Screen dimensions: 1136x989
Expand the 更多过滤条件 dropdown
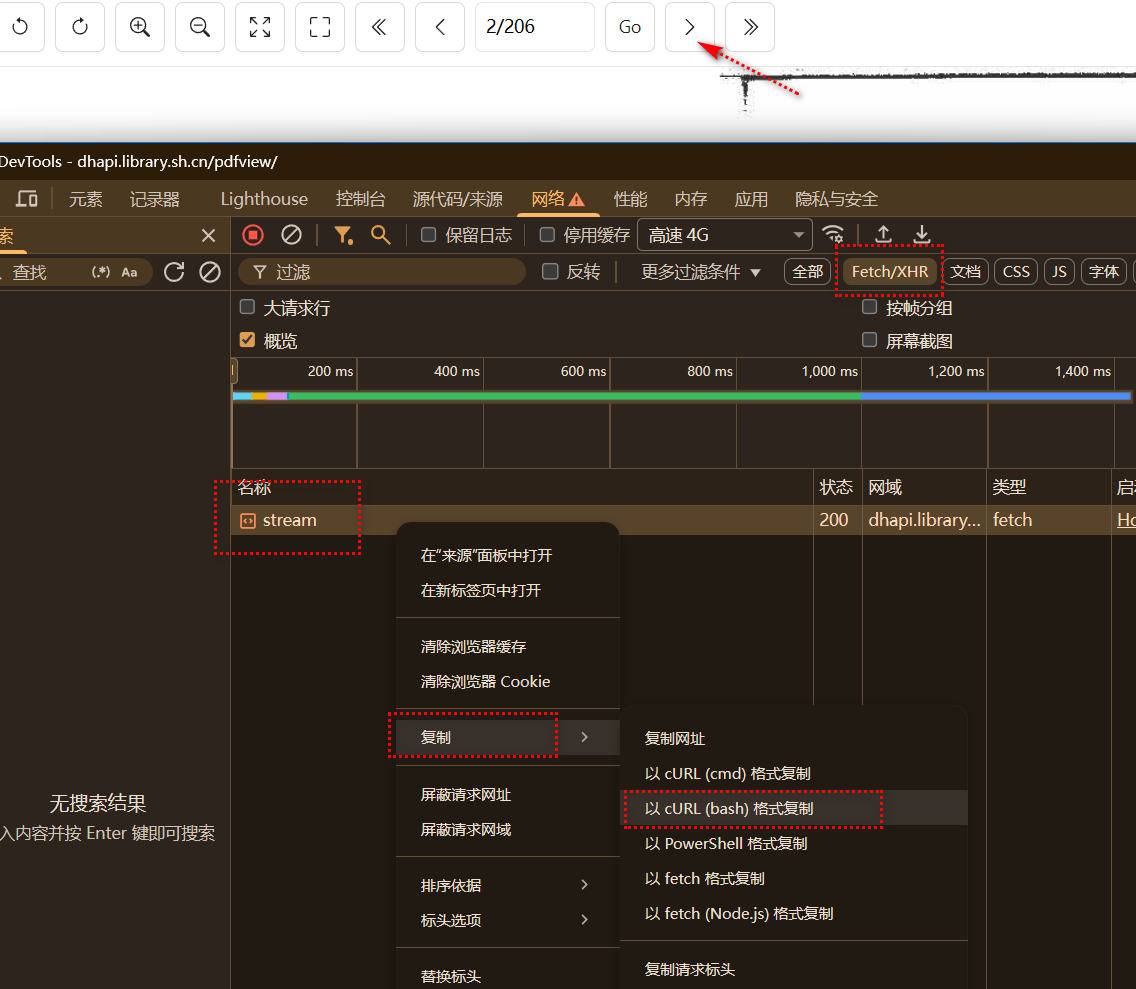pyautogui.click(x=701, y=272)
